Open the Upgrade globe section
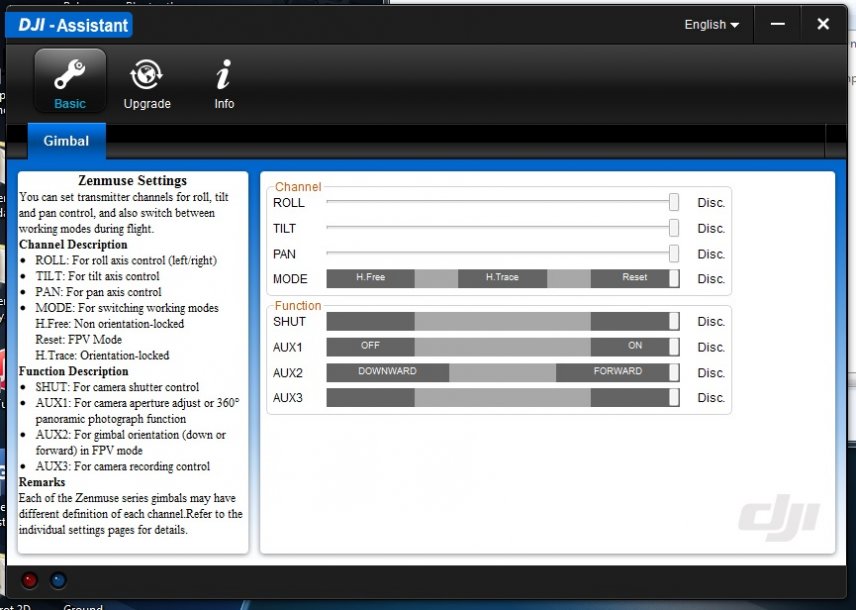Image resolution: width=856 pixels, height=610 pixels. point(147,84)
